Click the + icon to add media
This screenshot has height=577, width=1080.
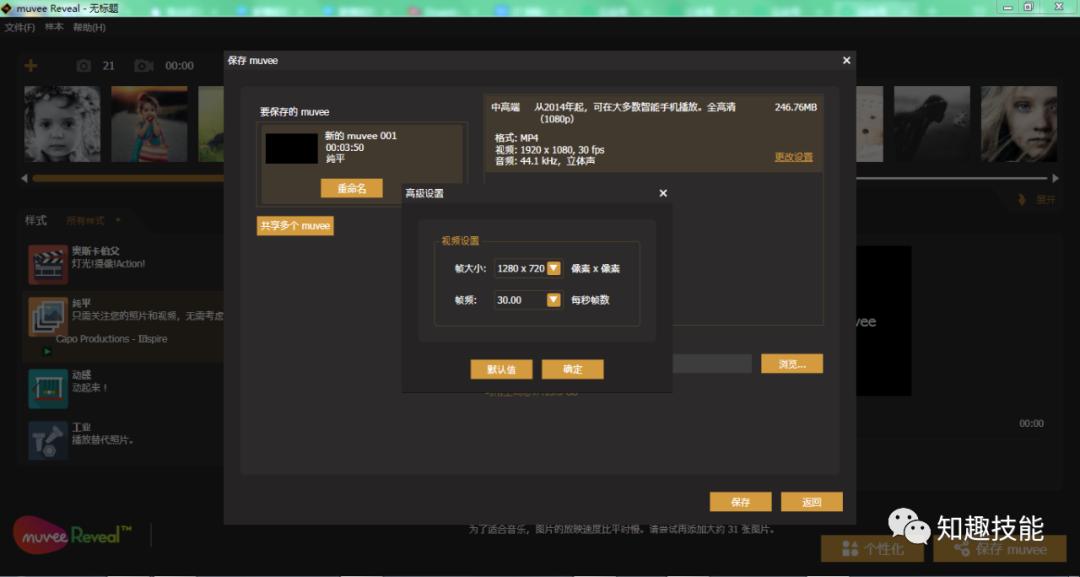(x=29, y=64)
